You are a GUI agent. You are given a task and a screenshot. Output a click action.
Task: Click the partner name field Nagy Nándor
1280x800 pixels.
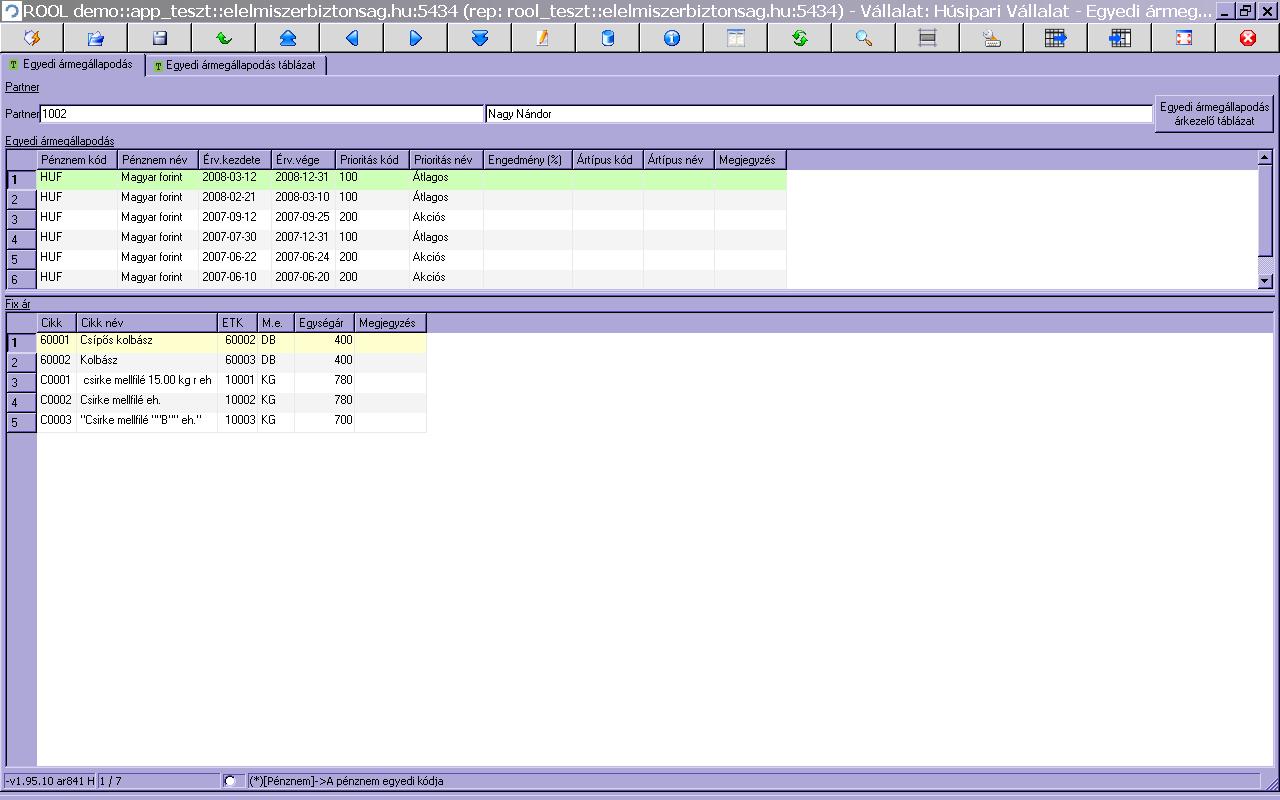(x=818, y=114)
